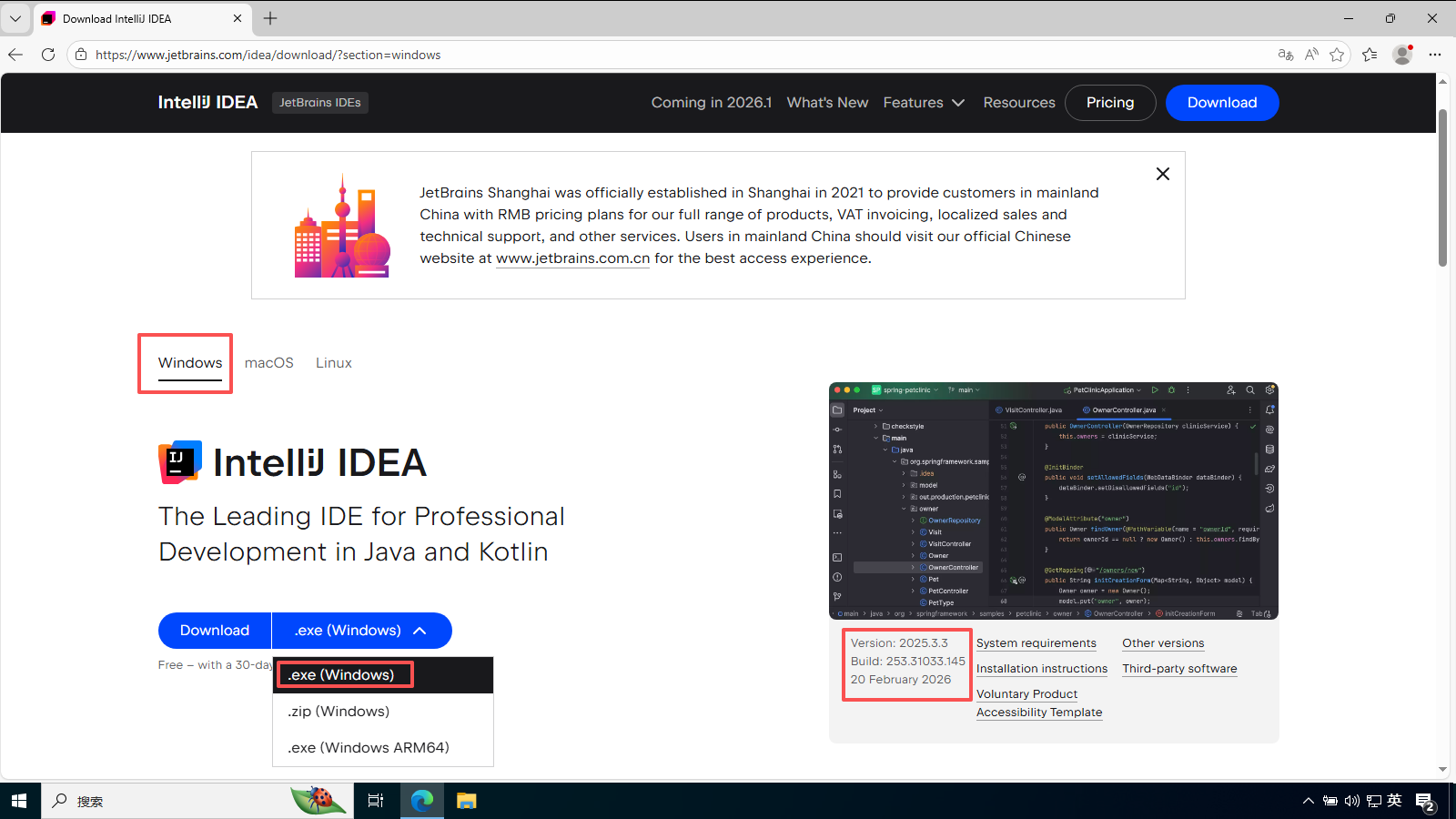Click the browser back arrow

(x=15, y=55)
